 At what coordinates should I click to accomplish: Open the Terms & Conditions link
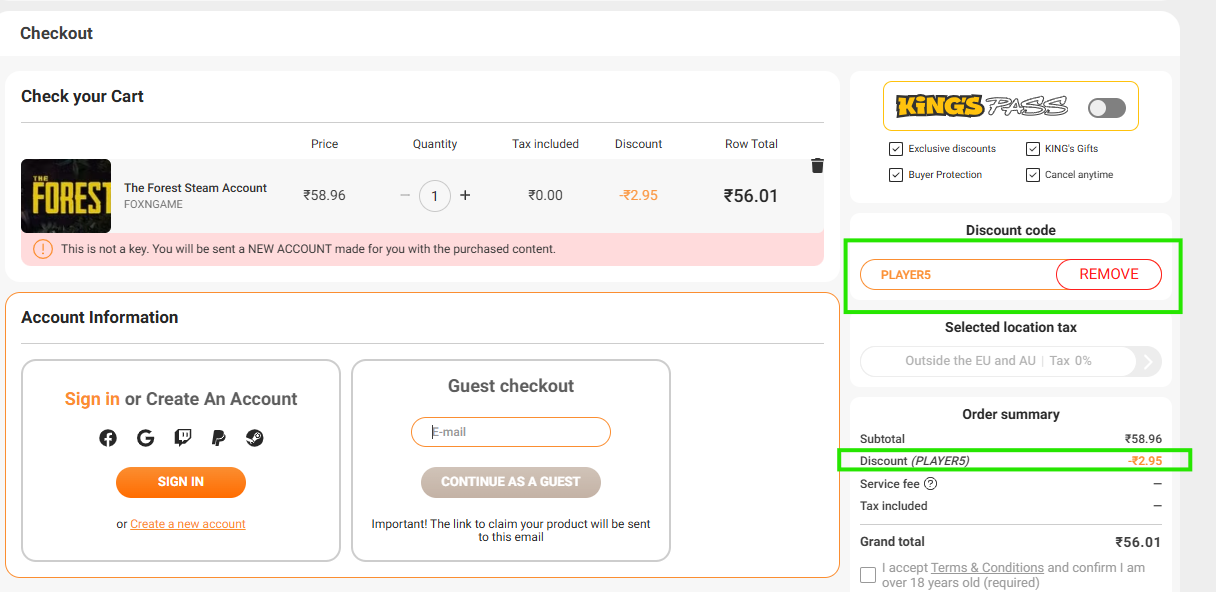pyautogui.click(x=987, y=567)
